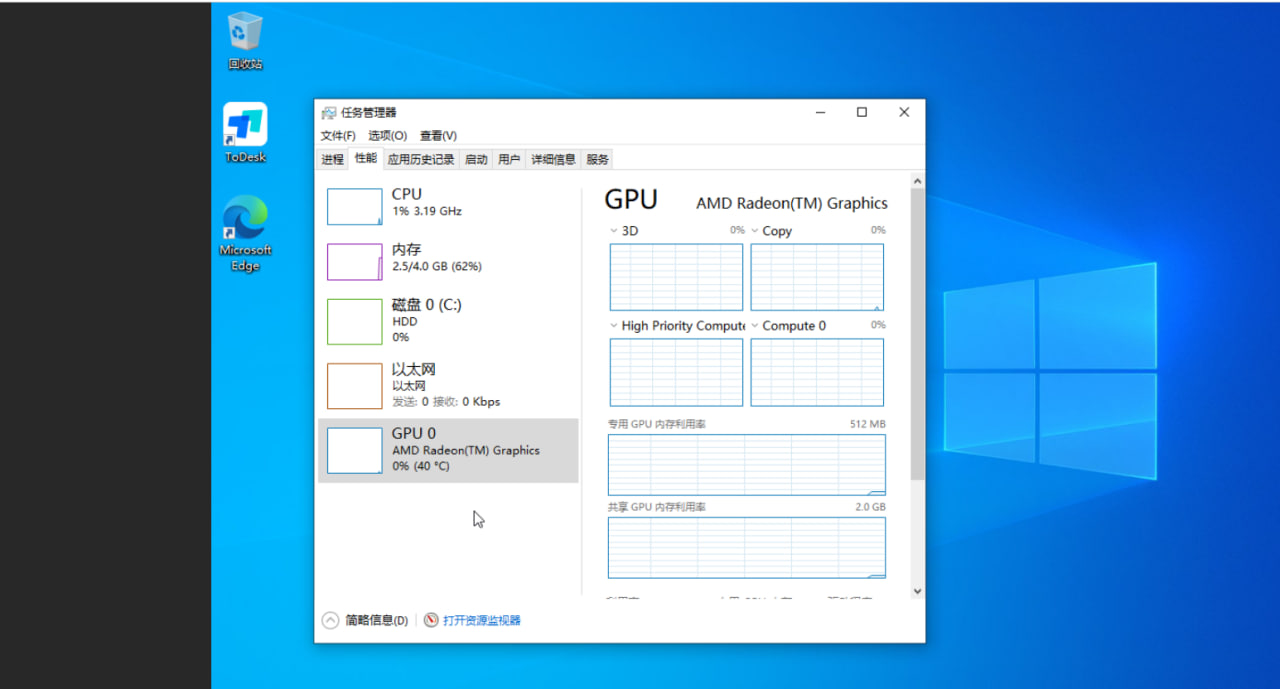Click the scroll down arrow in GPU panel
Image resolution: width=1280 pixels, height=689 pixels.
pos(917,591)
